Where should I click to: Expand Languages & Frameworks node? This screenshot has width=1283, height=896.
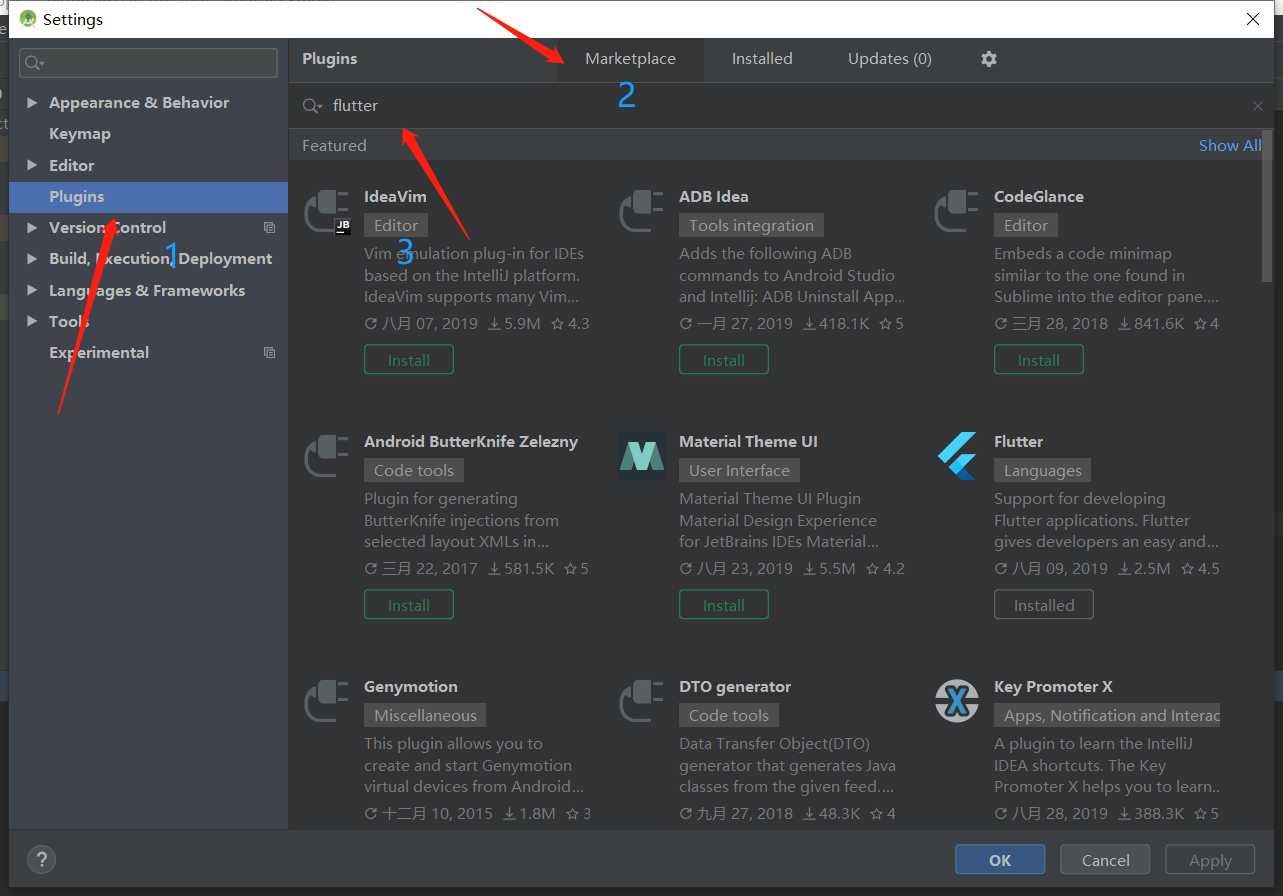pyautogui.click(x=33, y=291)
